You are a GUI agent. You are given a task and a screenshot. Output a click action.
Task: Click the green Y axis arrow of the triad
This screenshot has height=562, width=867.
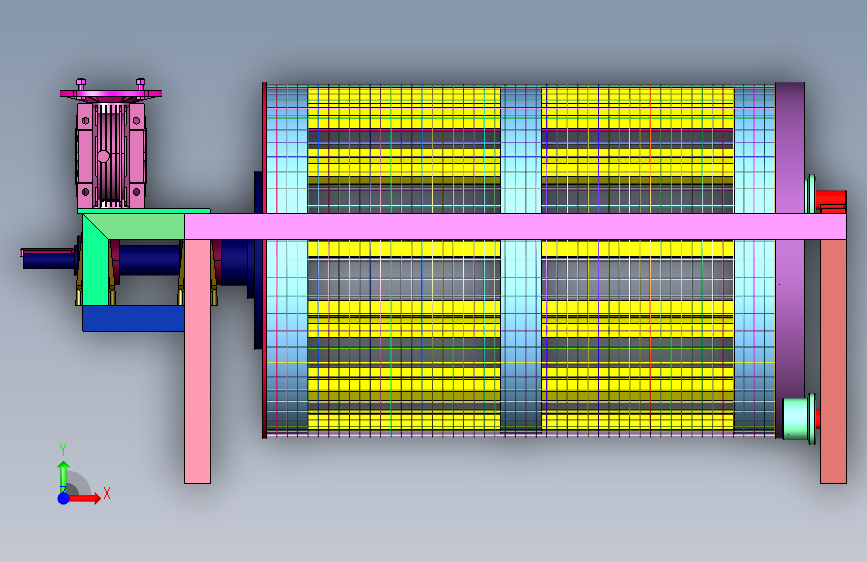coord(64,475)
